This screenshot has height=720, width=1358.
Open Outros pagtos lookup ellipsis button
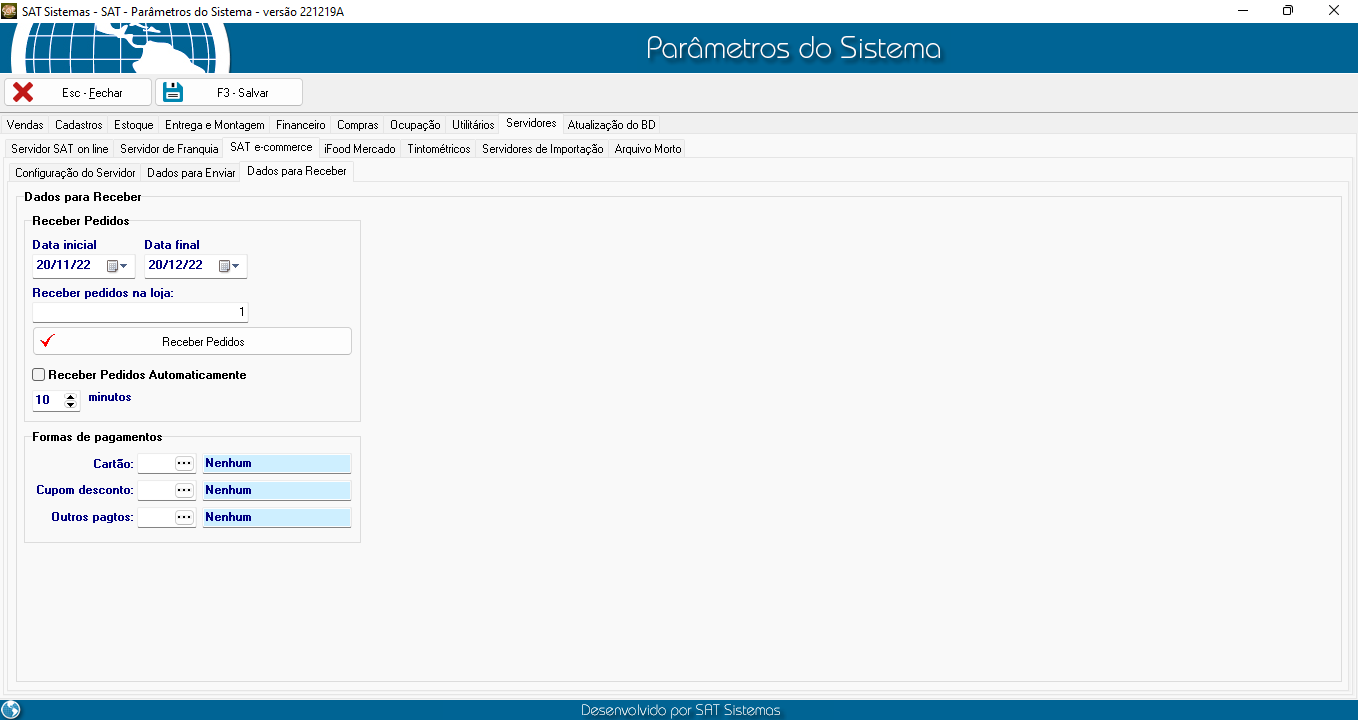click(x=184, y=518)
